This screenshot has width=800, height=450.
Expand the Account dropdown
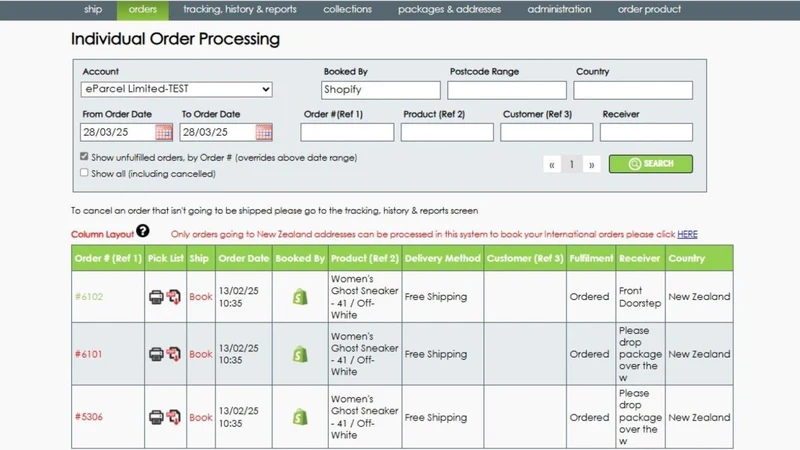pyautogui.click(x=177, y=89)
